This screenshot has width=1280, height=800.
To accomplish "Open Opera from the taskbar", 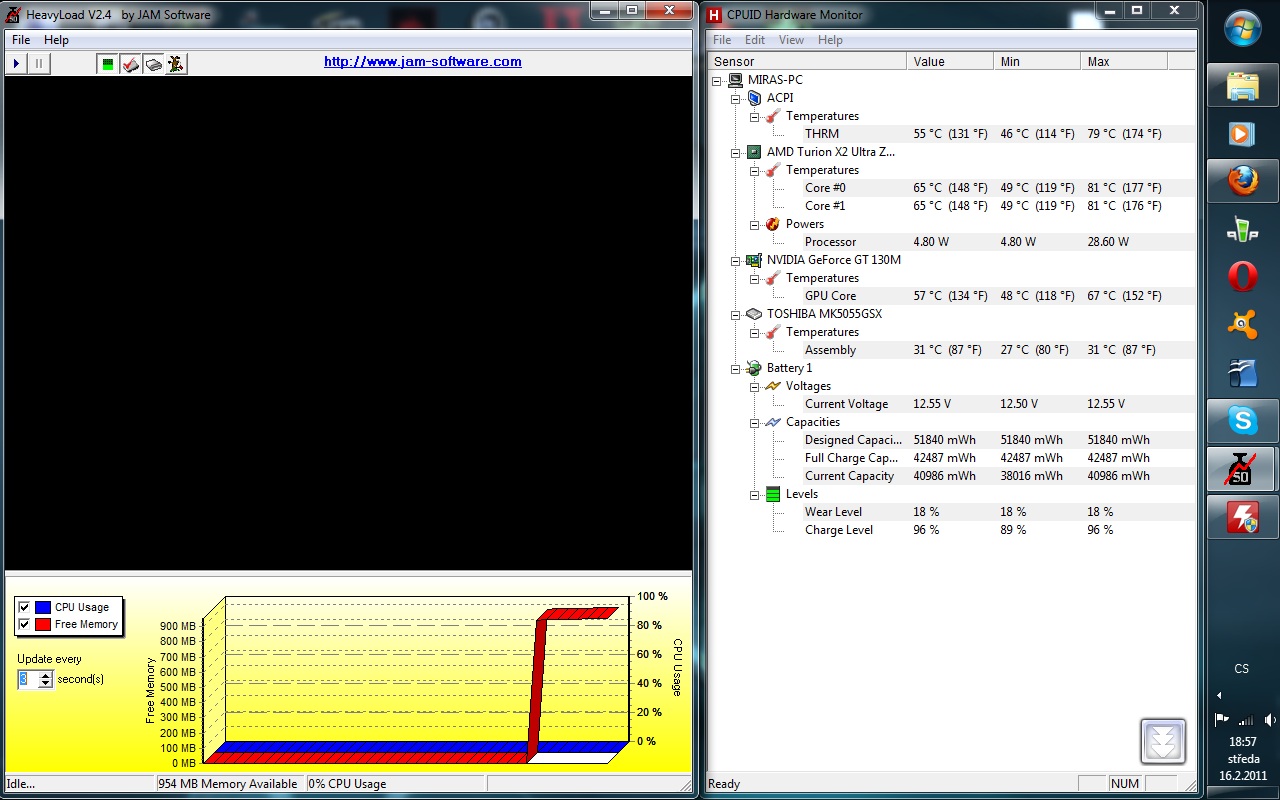I will tap(1242, 276).
